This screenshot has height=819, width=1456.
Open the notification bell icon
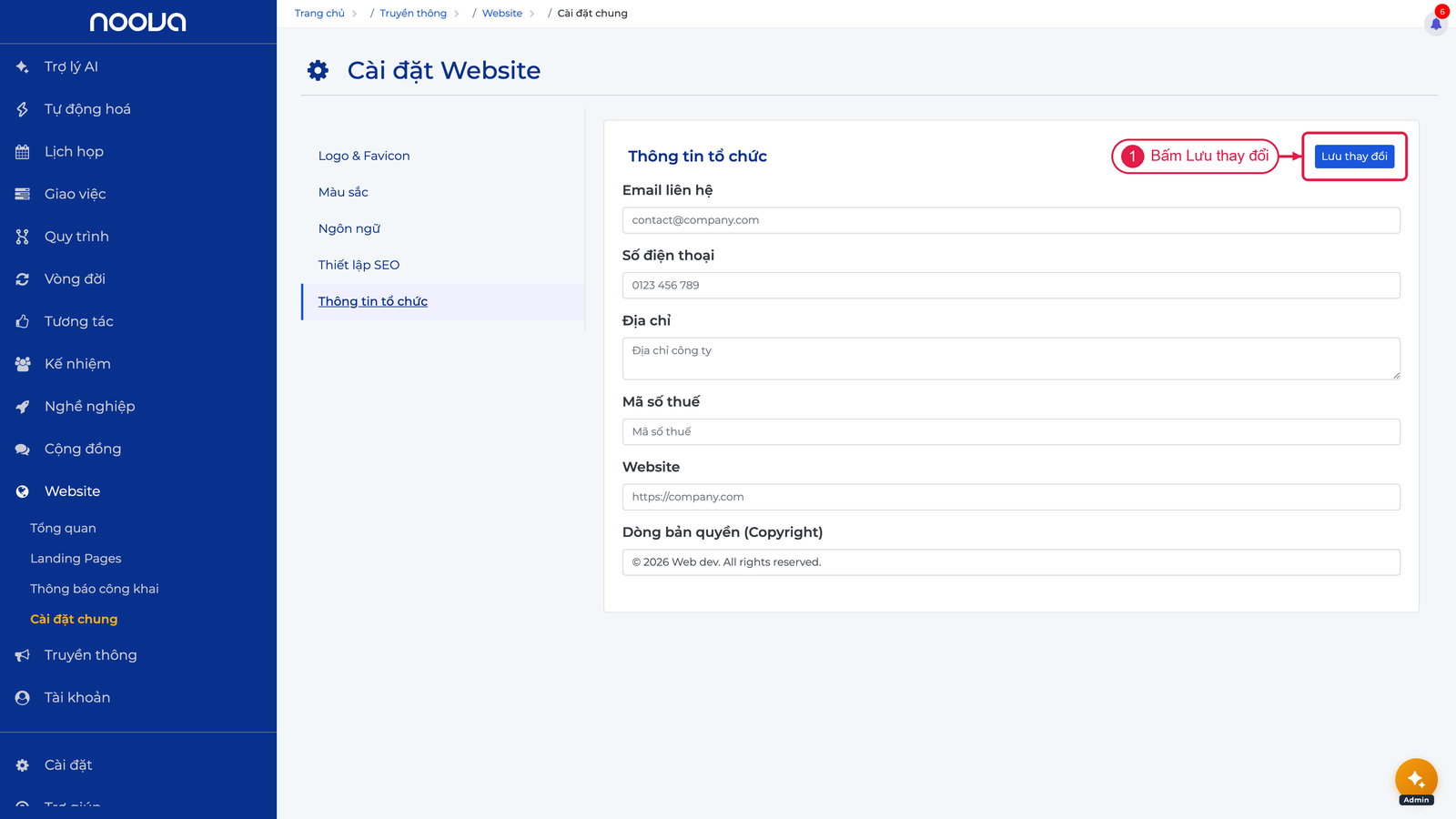coord(1436,24)
